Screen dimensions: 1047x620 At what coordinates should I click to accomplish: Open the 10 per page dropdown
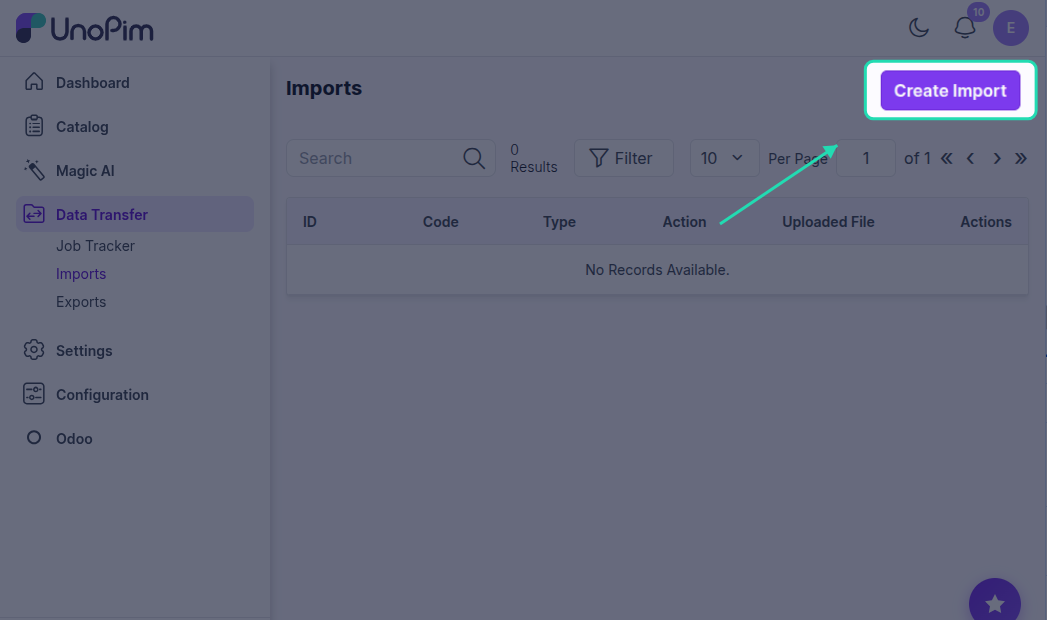724,158
